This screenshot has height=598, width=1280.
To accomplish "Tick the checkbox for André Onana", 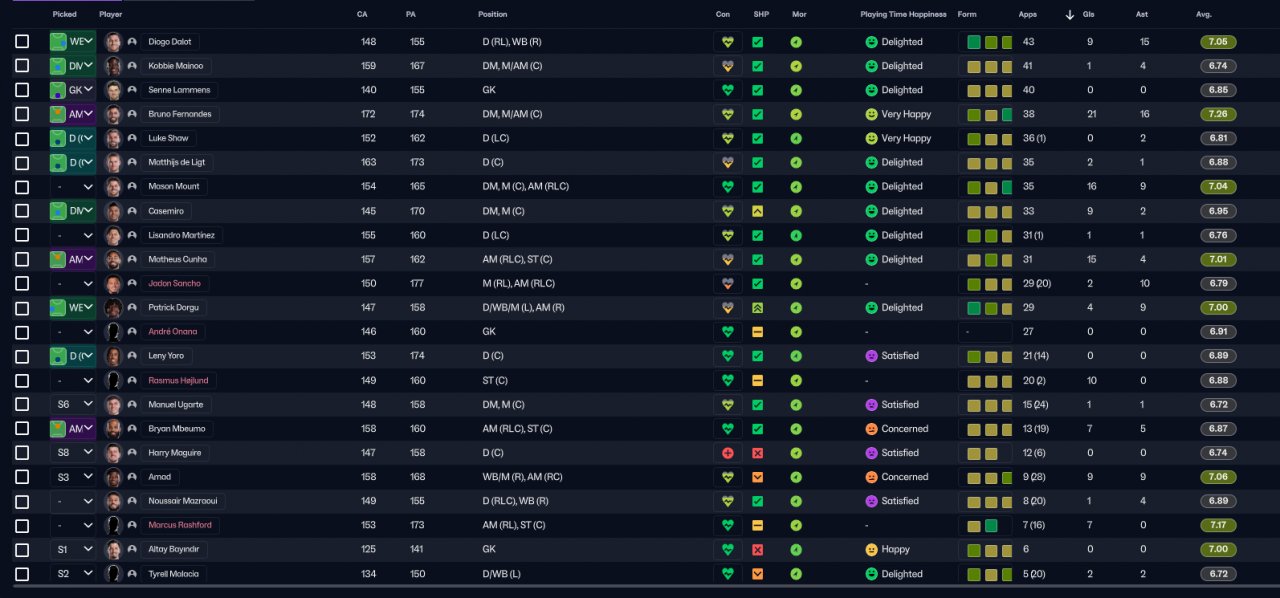I will (x=22, y=332).
